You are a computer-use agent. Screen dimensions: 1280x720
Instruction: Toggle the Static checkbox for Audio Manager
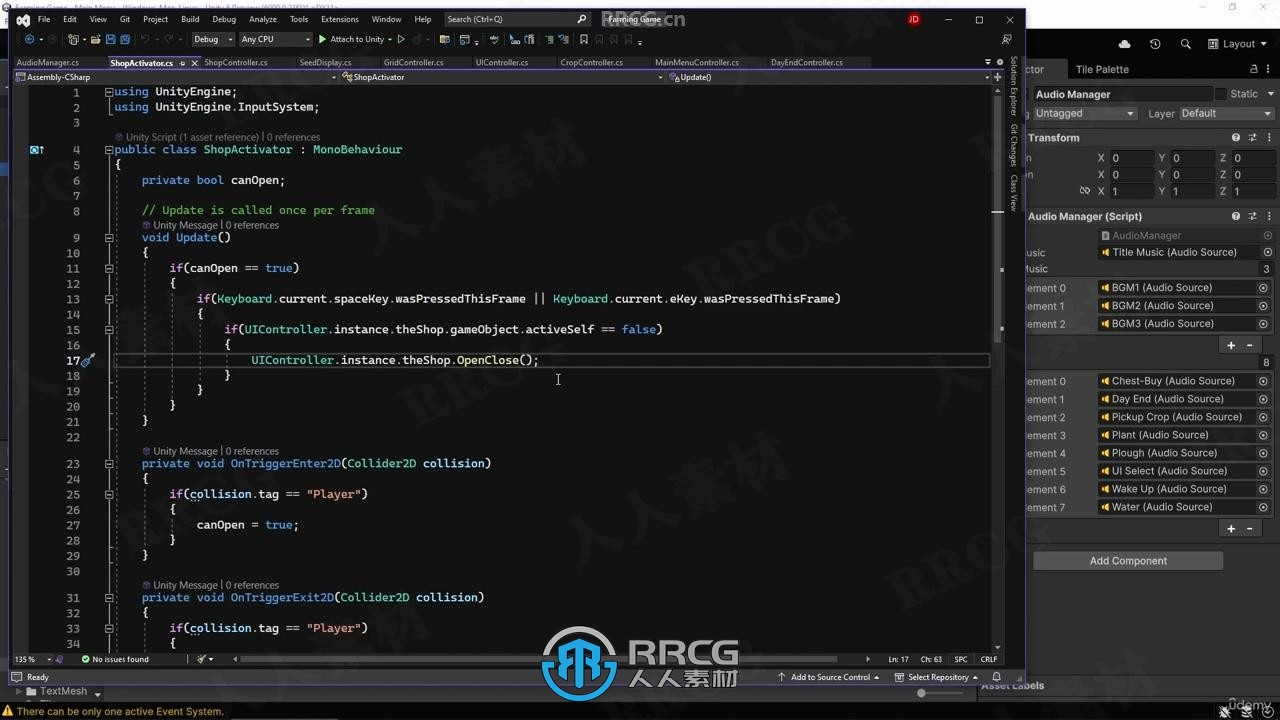click(x=1220, y=94)
